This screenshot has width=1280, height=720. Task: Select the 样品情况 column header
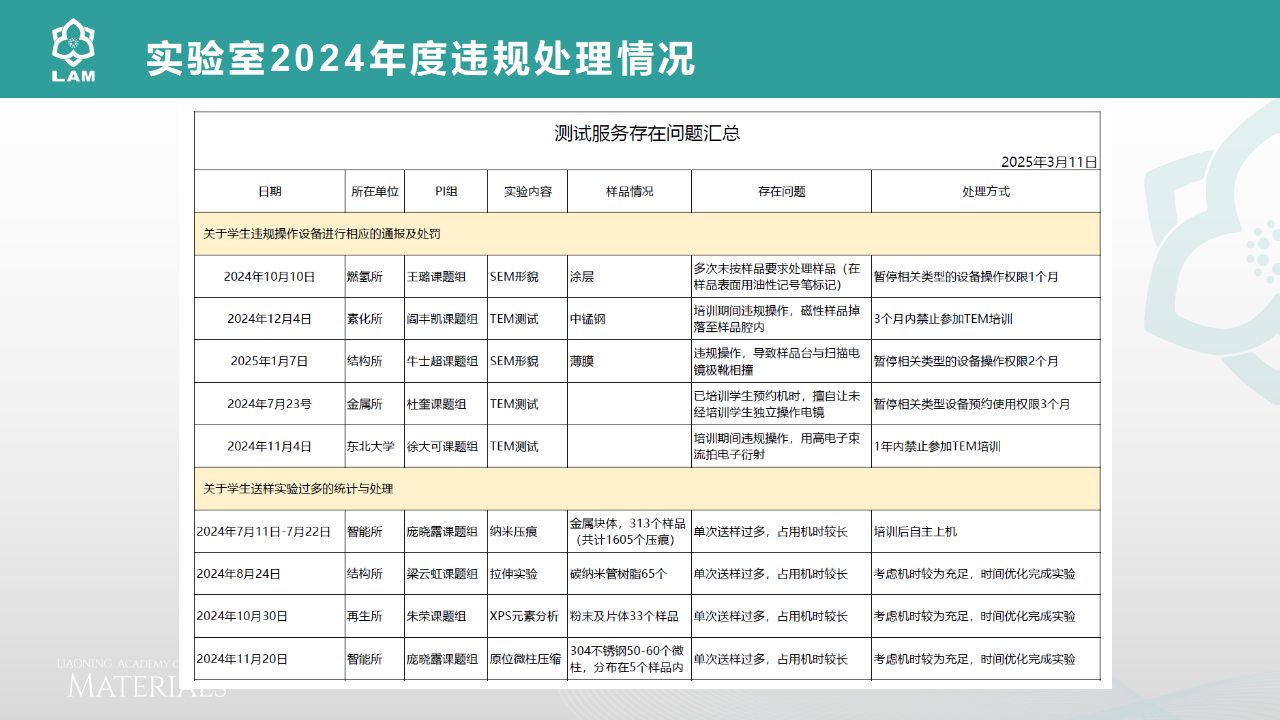click(x=629, y=191)
